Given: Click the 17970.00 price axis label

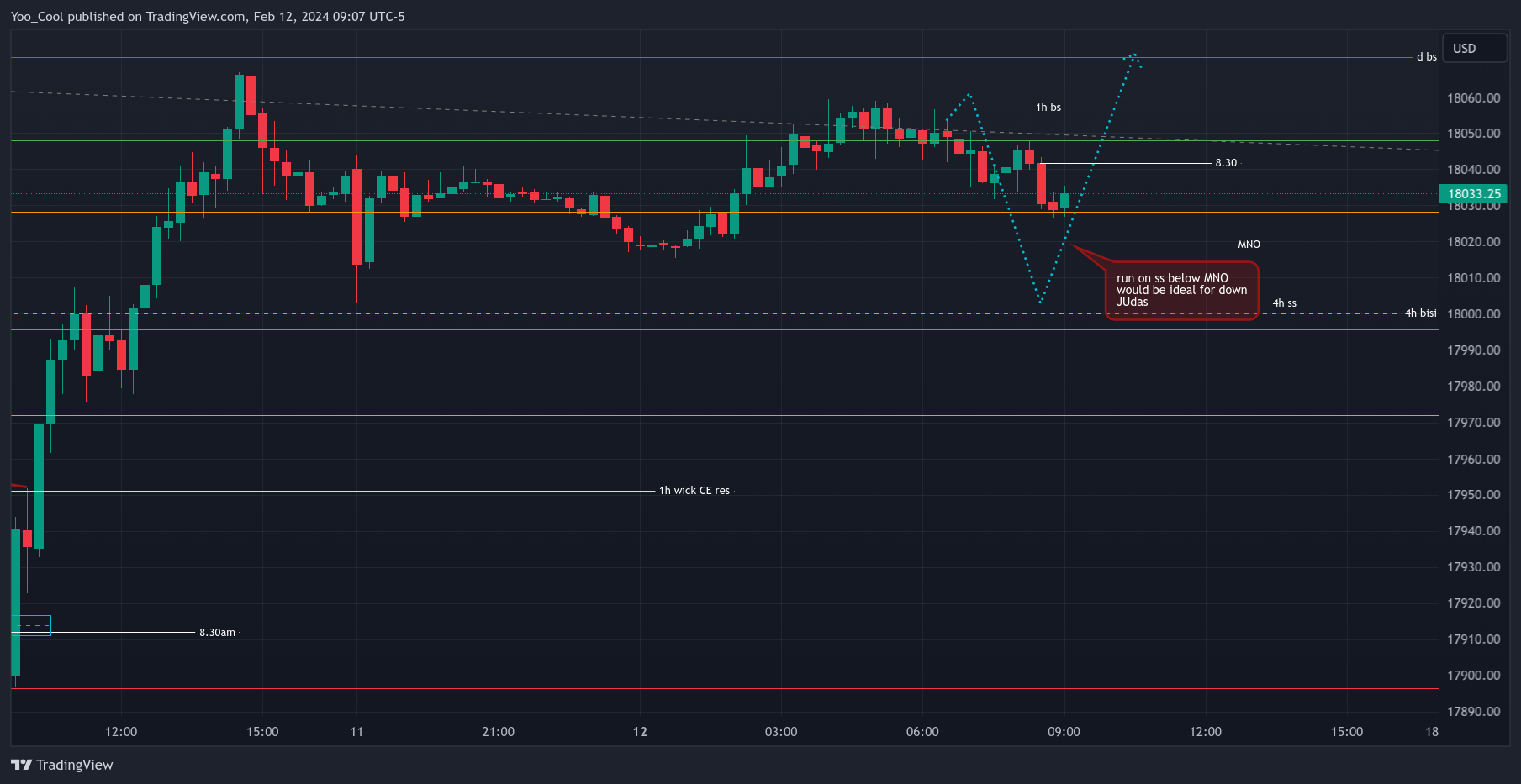Looking at the screenshot, I should click(x=1473, y=423).
